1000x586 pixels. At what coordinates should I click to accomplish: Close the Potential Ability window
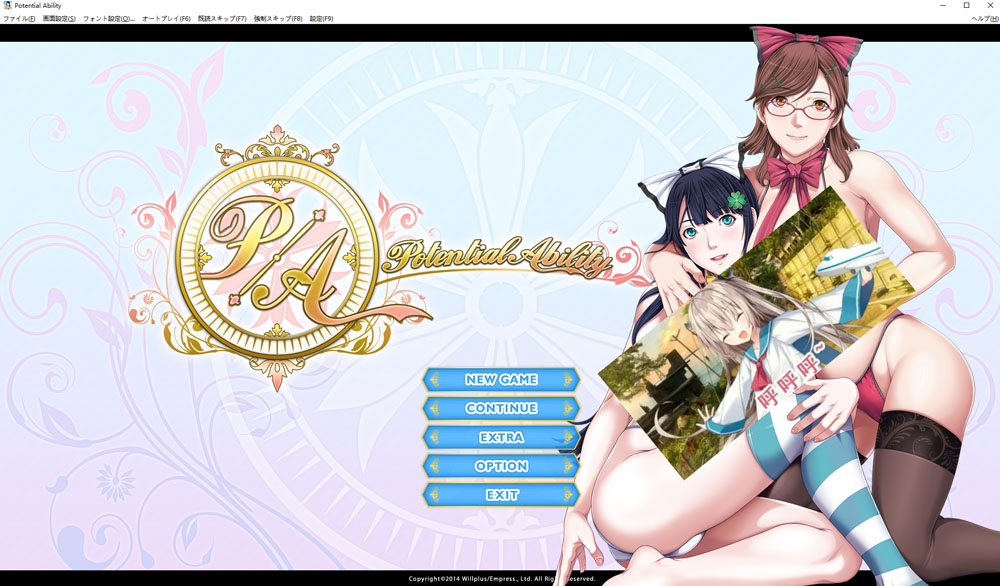(x=990, y=5)
